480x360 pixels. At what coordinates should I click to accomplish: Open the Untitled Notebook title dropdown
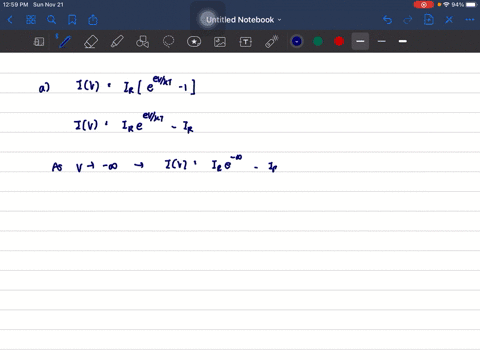(244, 20)
